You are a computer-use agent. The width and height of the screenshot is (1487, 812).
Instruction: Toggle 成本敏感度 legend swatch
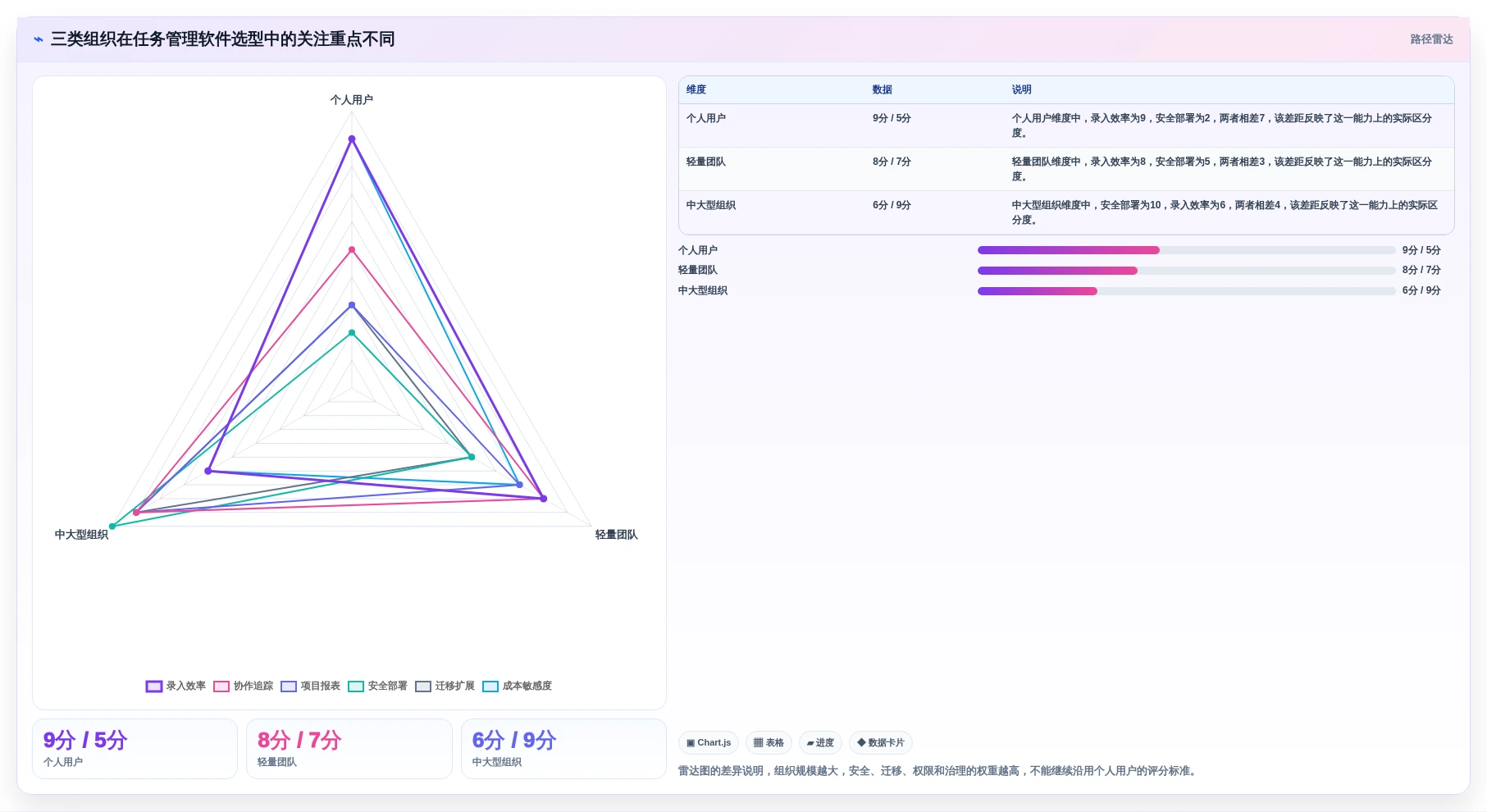pyautogui.click(x=490, y=687)
